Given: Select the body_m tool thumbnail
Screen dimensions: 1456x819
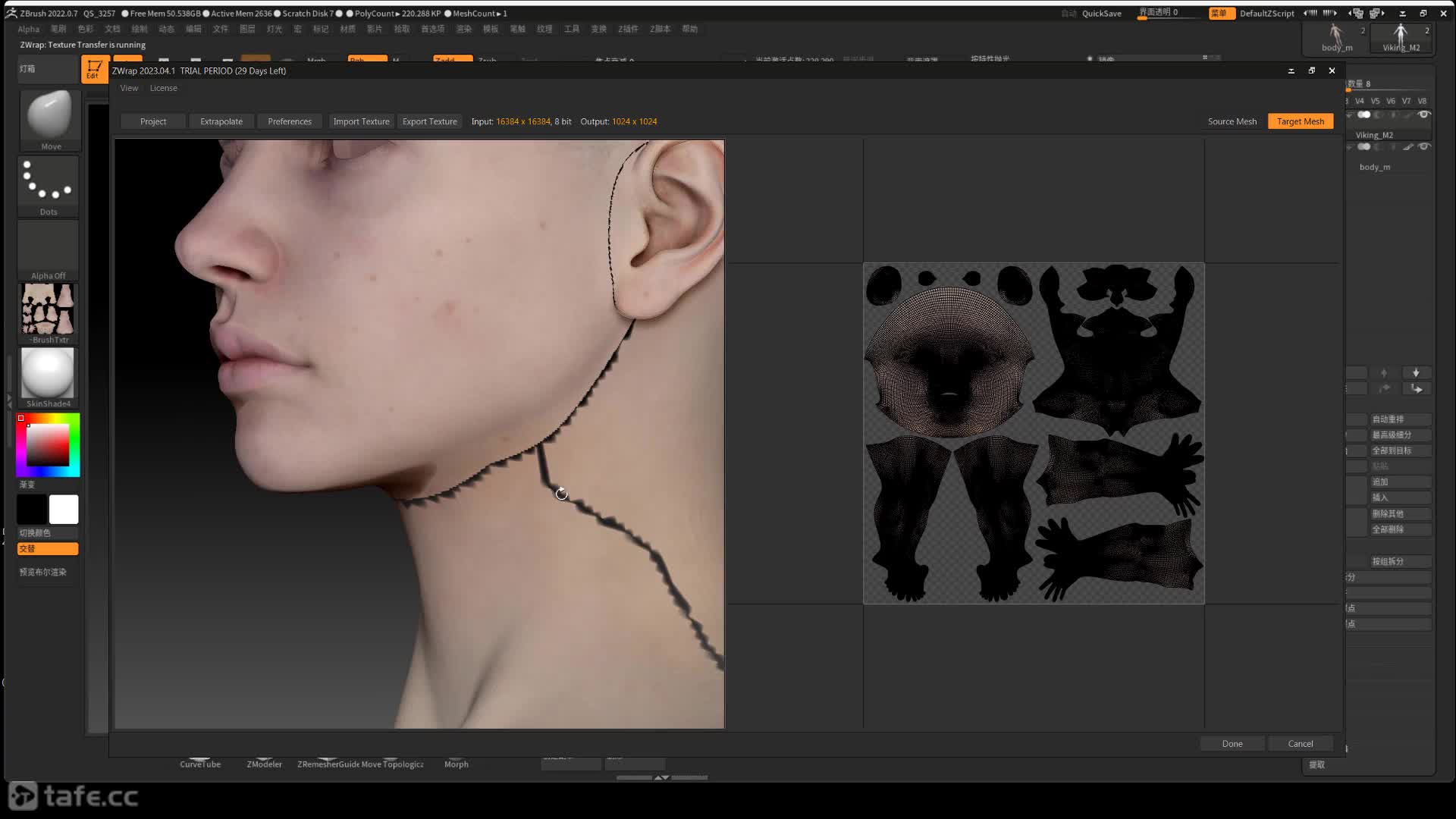Looking at the screenshot, I should tap(1336, 37).
